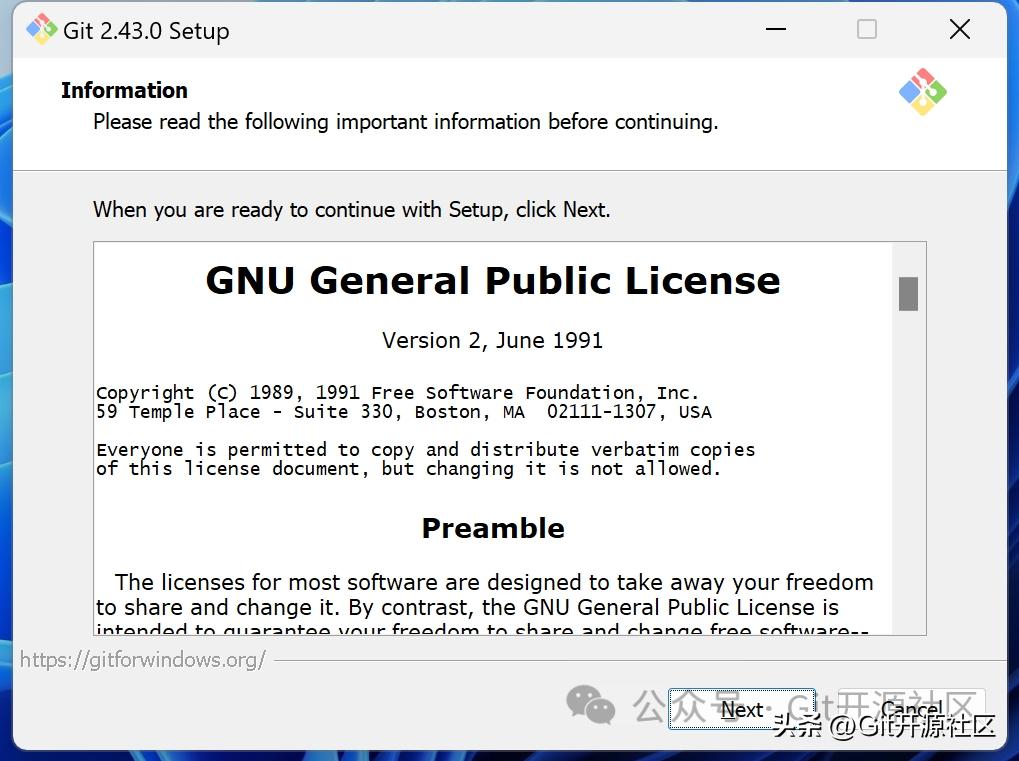Click the license scrollbar thumb
The image size is (1019, 761).
(908, 293)
